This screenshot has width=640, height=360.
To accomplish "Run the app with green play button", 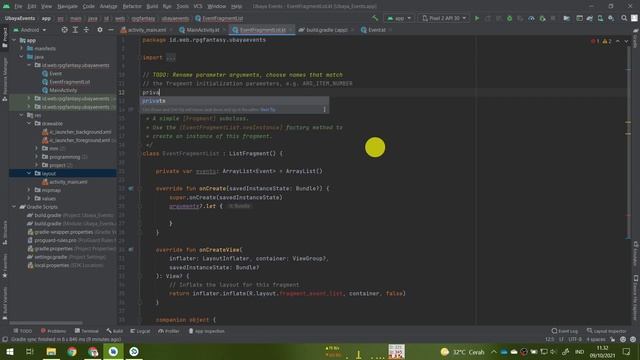I will (477, 18).
